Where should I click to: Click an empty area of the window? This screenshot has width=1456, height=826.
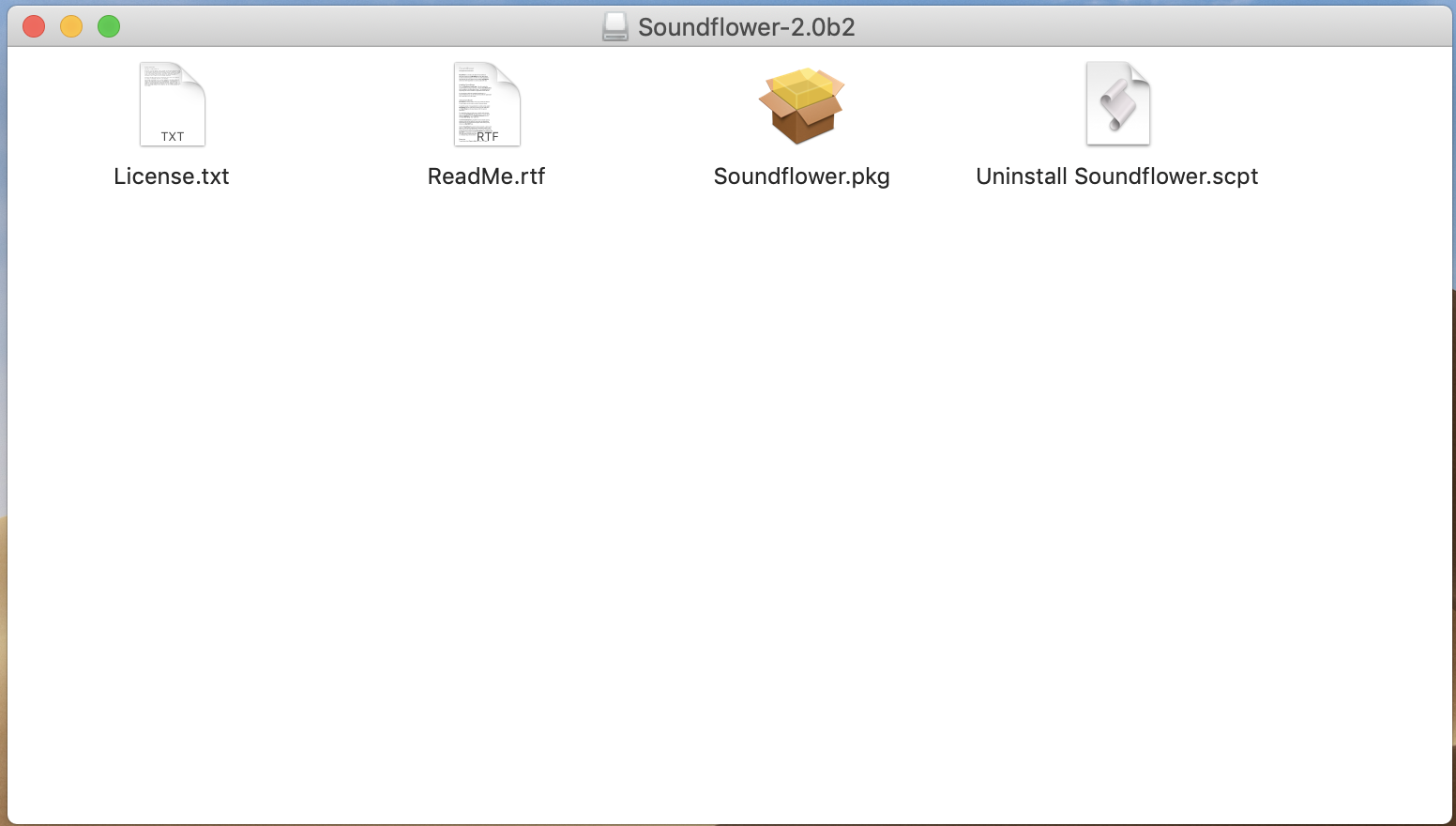tap(657, 469)
